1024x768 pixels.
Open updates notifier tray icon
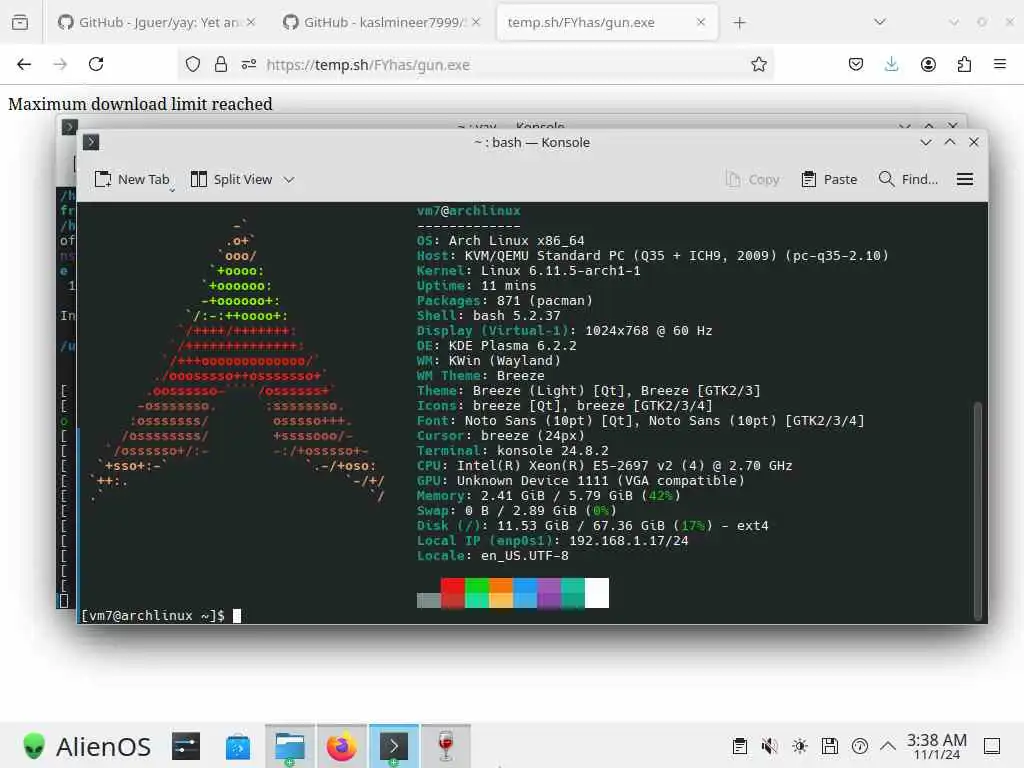(860, 746)
